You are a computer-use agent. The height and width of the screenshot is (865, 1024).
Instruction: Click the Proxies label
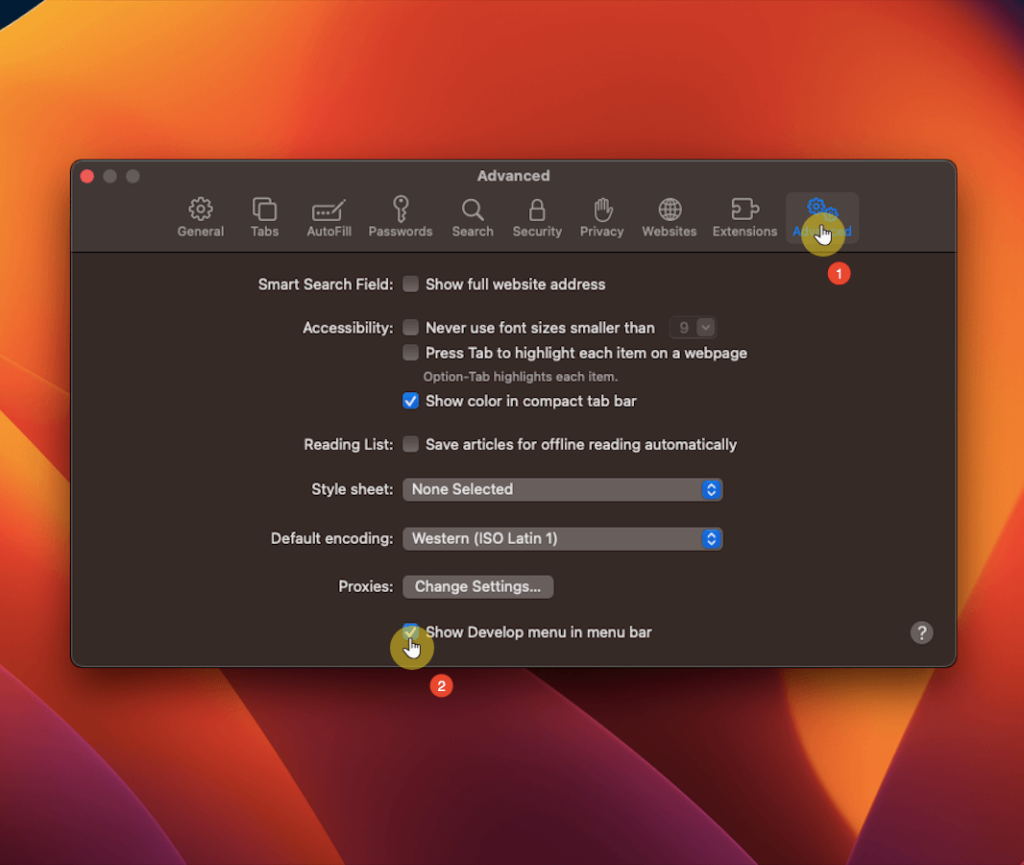366,586
